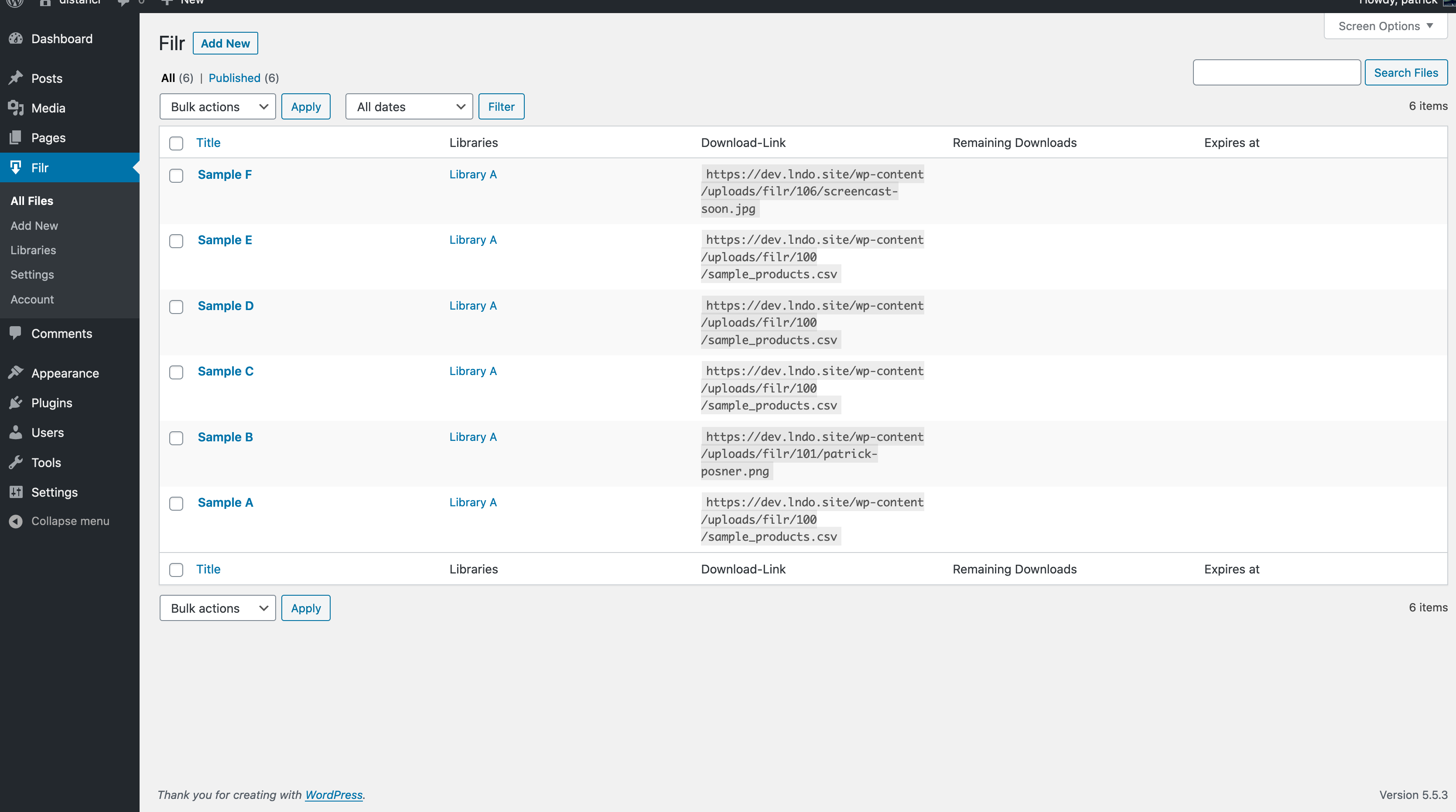Click the Users person icon
This screenshot has height=812, width=1456.
pyautogui.click(x=16, y=432)
